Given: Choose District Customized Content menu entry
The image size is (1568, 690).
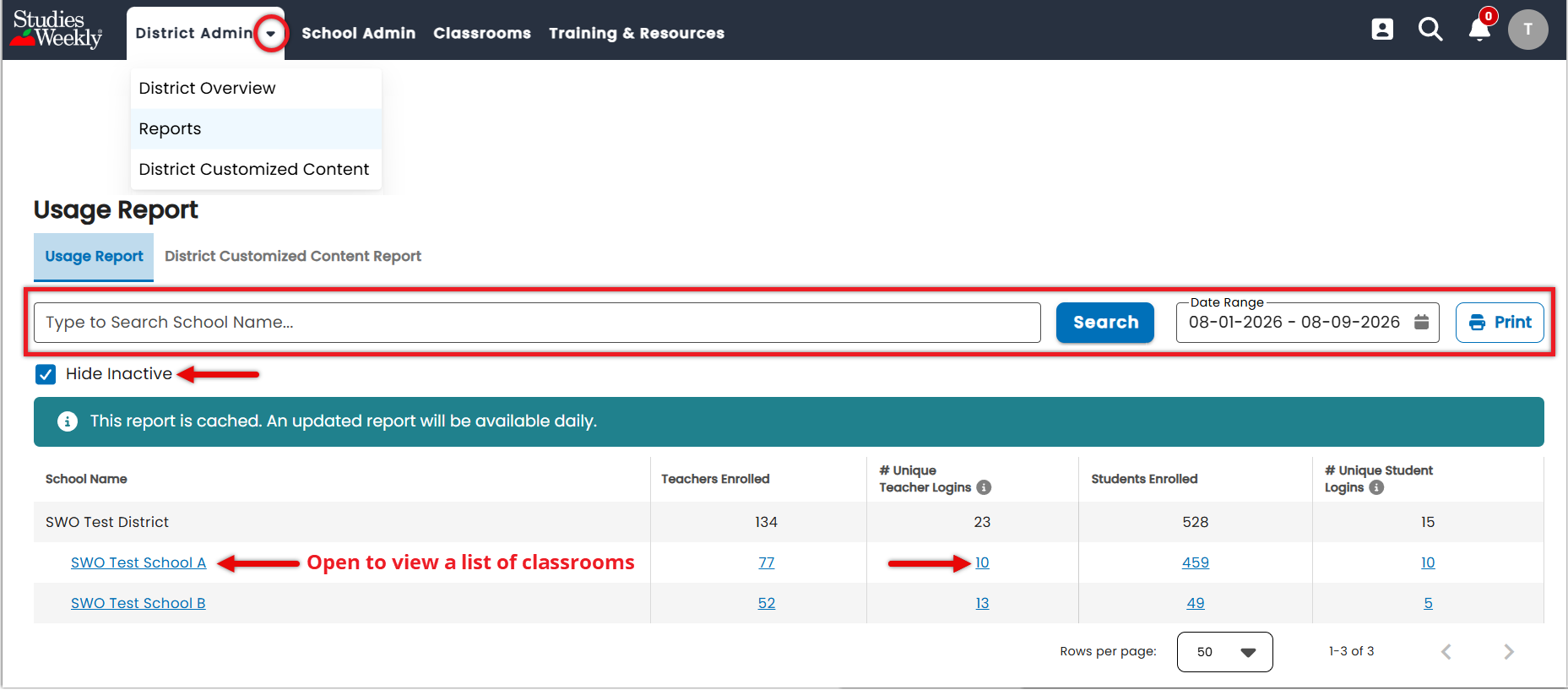Looking at the screenshot, I should point(256,170).
